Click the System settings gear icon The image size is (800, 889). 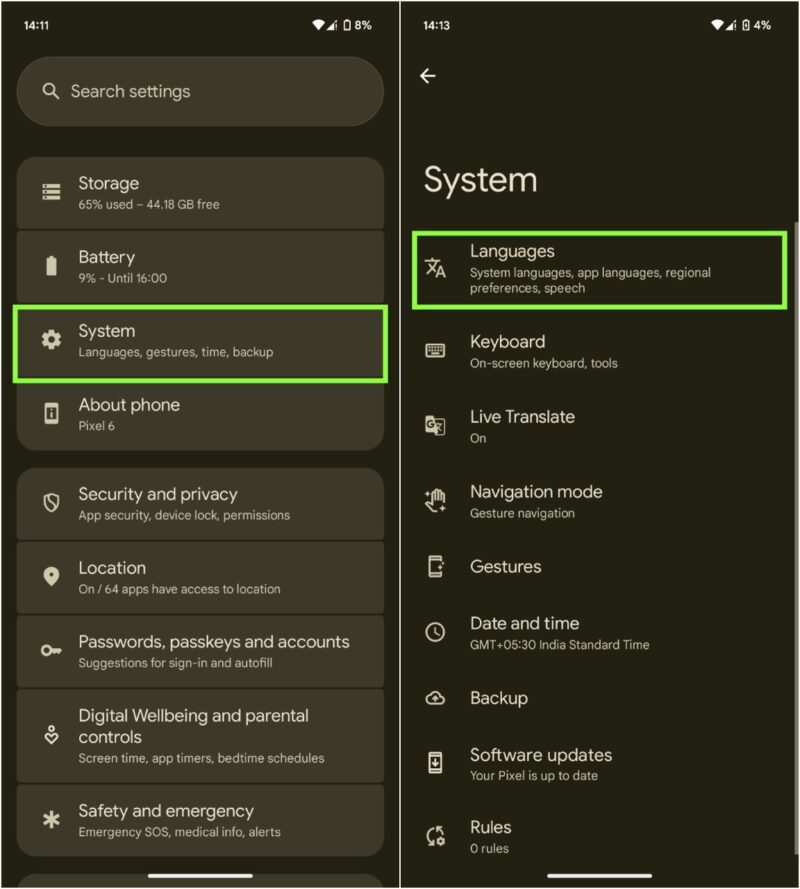point(51,340)
